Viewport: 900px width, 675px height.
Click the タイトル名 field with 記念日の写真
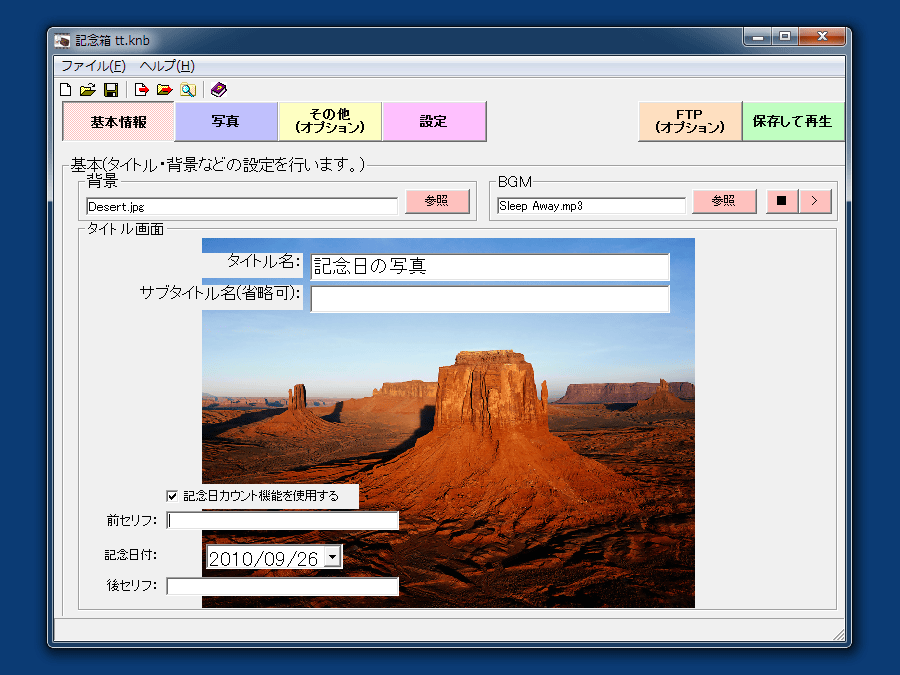(x=490, y=267)
